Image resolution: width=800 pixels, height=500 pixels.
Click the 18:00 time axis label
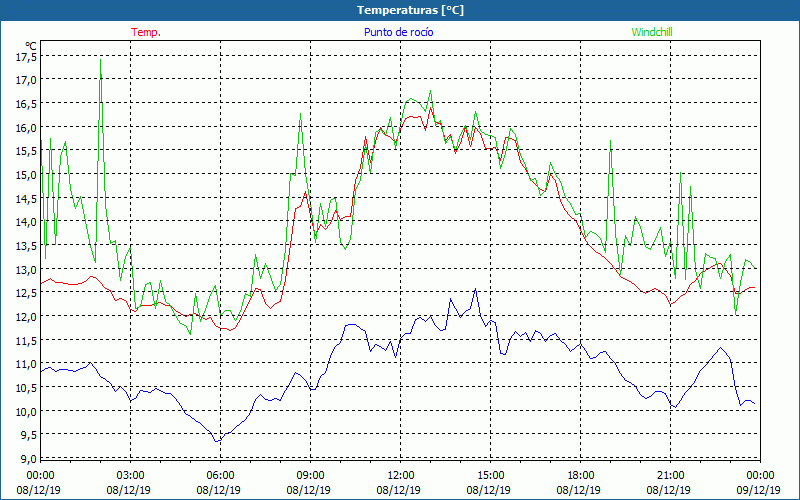pos(580,476)
